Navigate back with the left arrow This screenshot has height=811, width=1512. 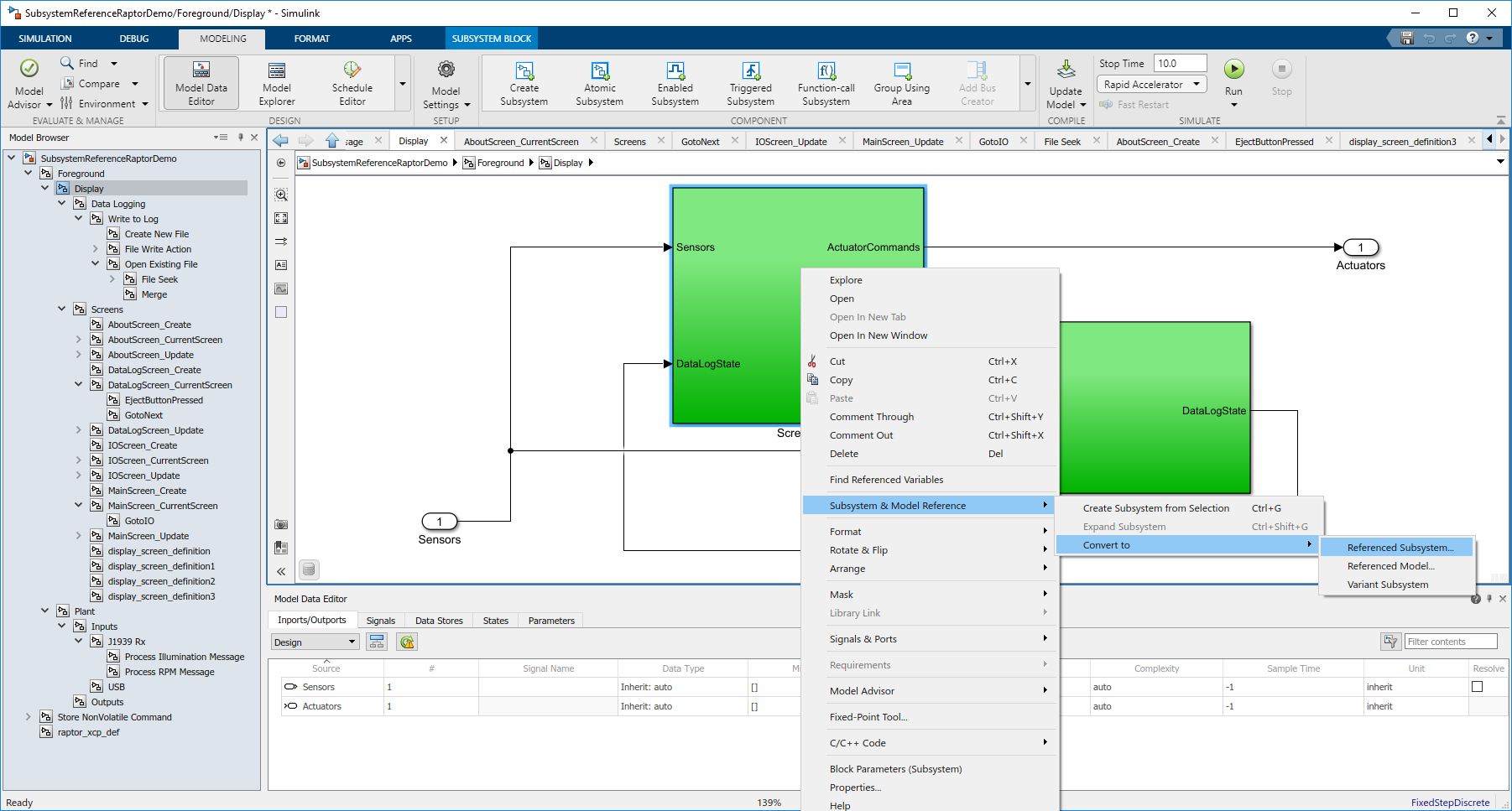[281, 141]
